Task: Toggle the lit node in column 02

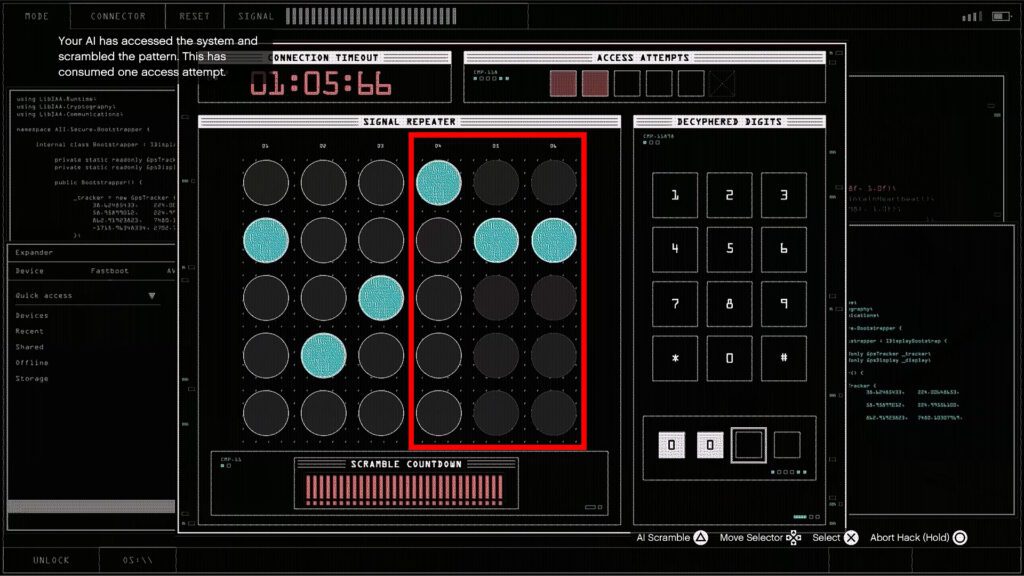Action: (323, 355)
